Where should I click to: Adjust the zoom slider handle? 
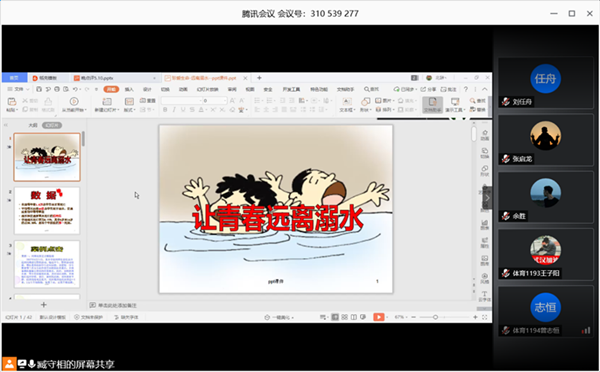(435, 317)
